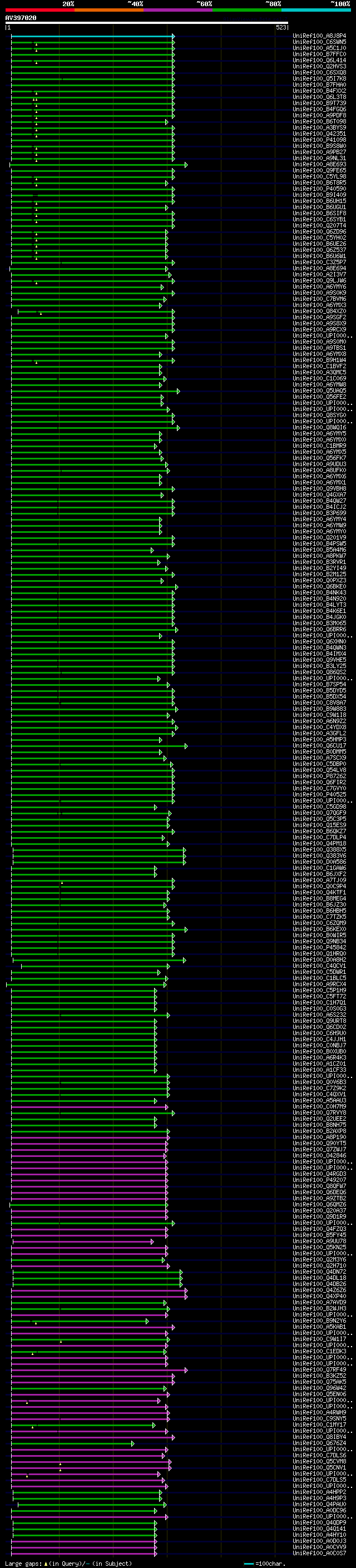This screenshot has height=1568, width=356.
Task: Open hit UniRef100_D0A8H2
Action: 319,960
